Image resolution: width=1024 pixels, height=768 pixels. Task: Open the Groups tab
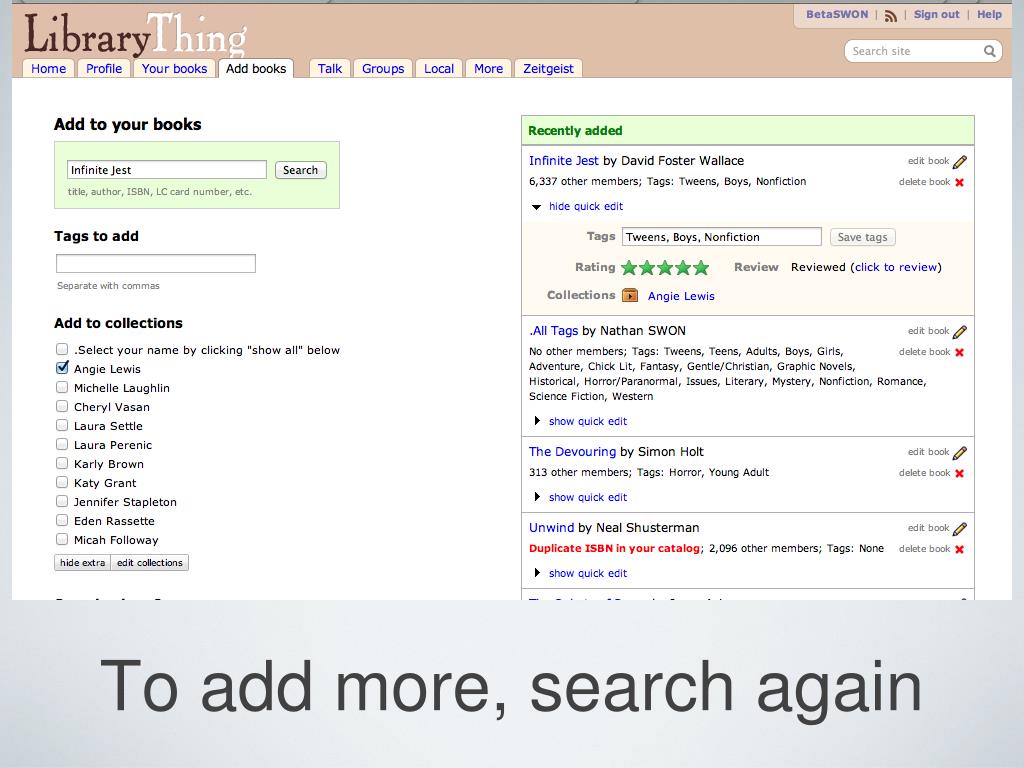click(383, 69)
